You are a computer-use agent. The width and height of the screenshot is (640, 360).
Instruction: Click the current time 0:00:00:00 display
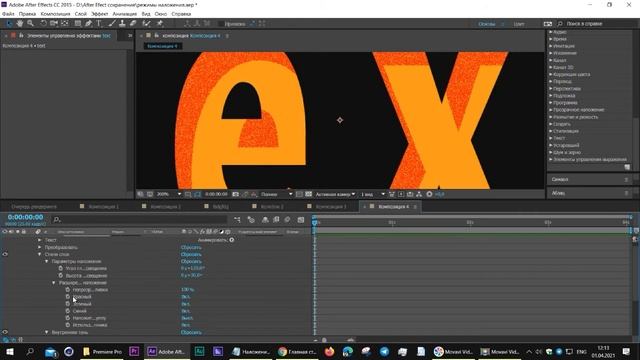pos(25,218)
